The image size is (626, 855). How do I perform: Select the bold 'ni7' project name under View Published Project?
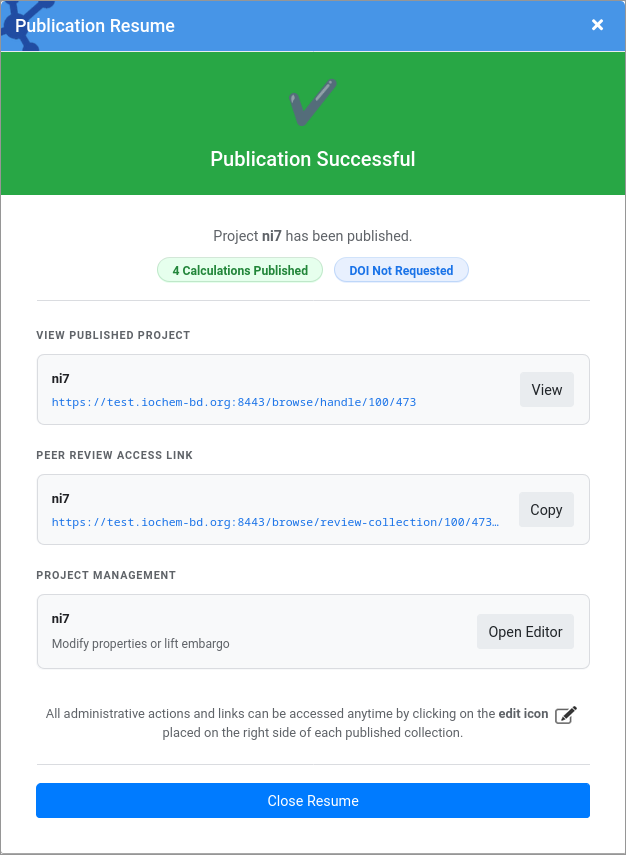(60, 378)
